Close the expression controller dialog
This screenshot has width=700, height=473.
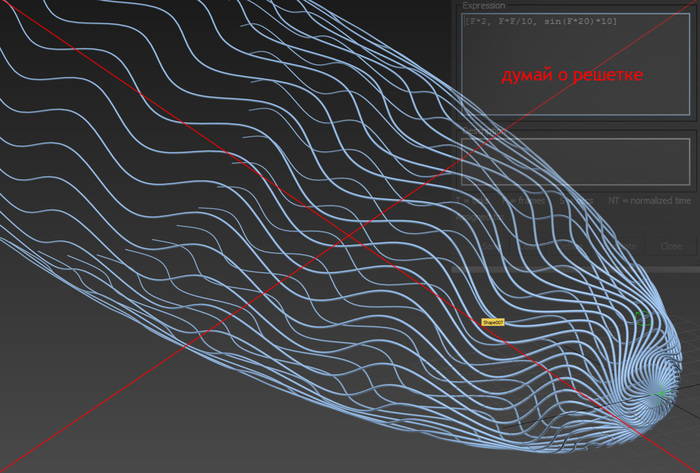pyautogui.click(x=671, y=246)
